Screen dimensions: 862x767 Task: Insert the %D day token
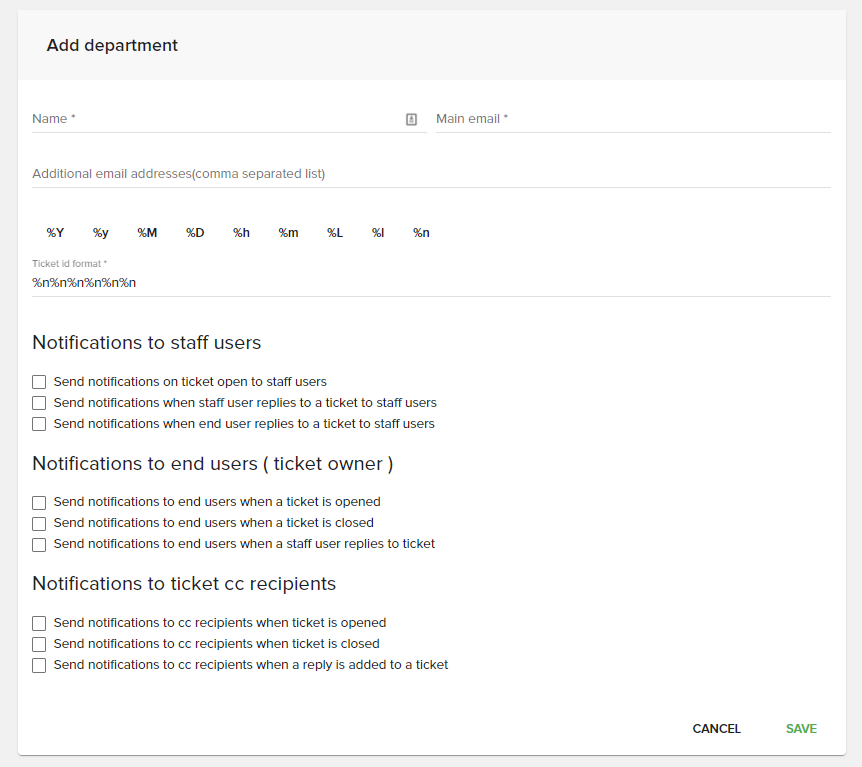pyautogui.click(x=194, y=232)
